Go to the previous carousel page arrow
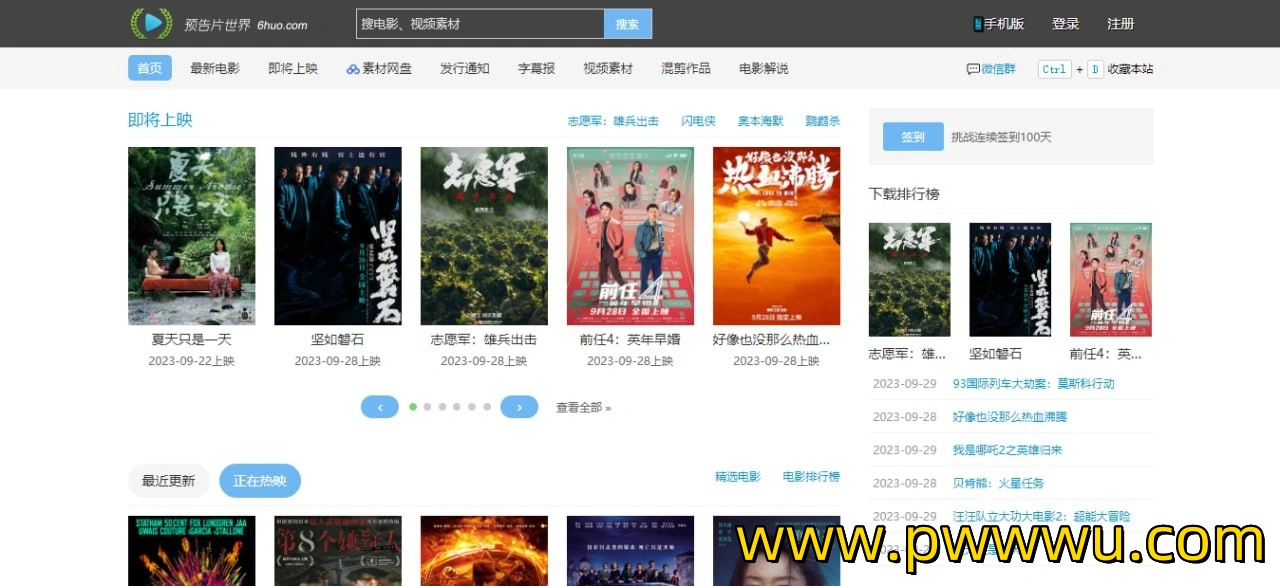Viewport: 1280px width, 586px height. (x=380, y=407)
